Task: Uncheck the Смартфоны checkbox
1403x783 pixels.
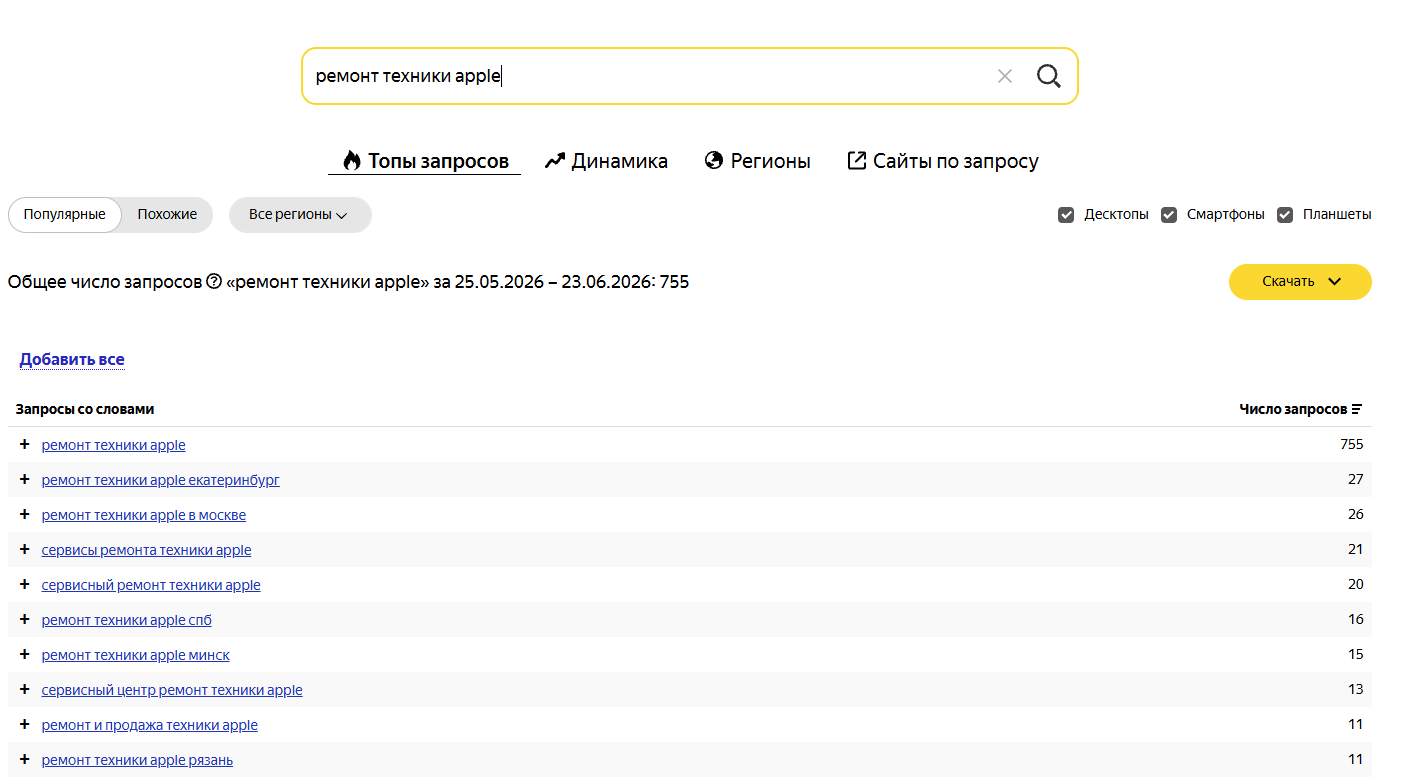Action: click(1169, 215)
